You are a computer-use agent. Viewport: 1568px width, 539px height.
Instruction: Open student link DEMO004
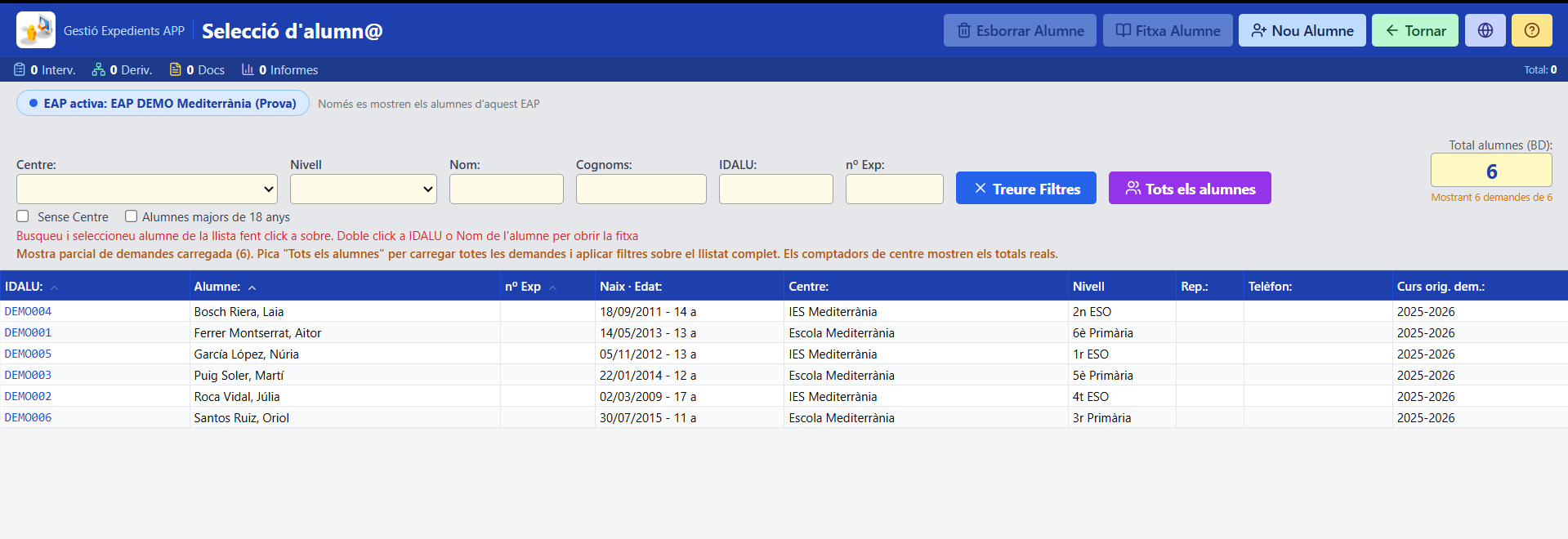coord(28,311)
